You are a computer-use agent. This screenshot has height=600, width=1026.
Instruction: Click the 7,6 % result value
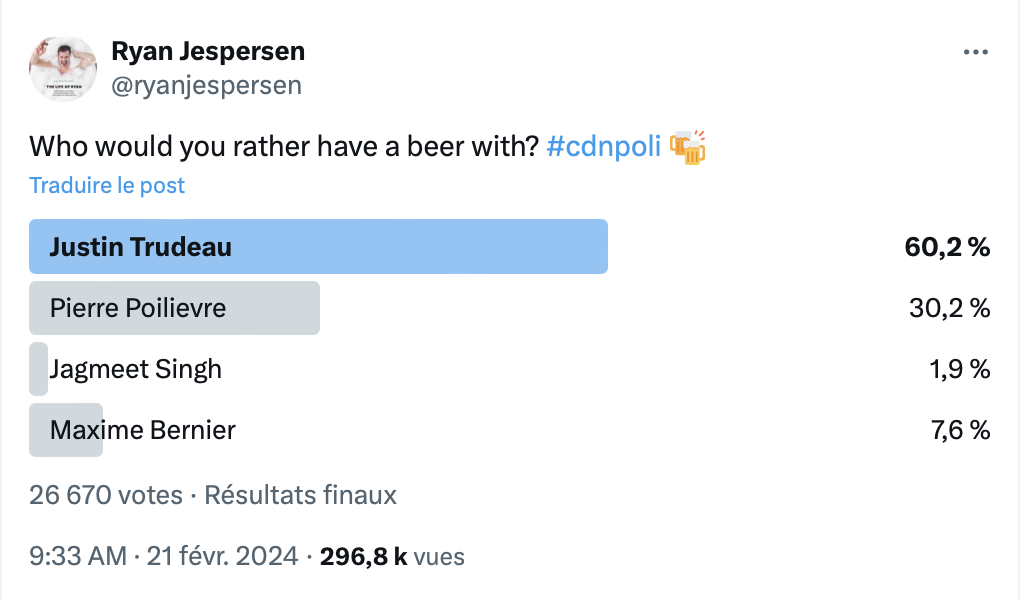(960, 431)
